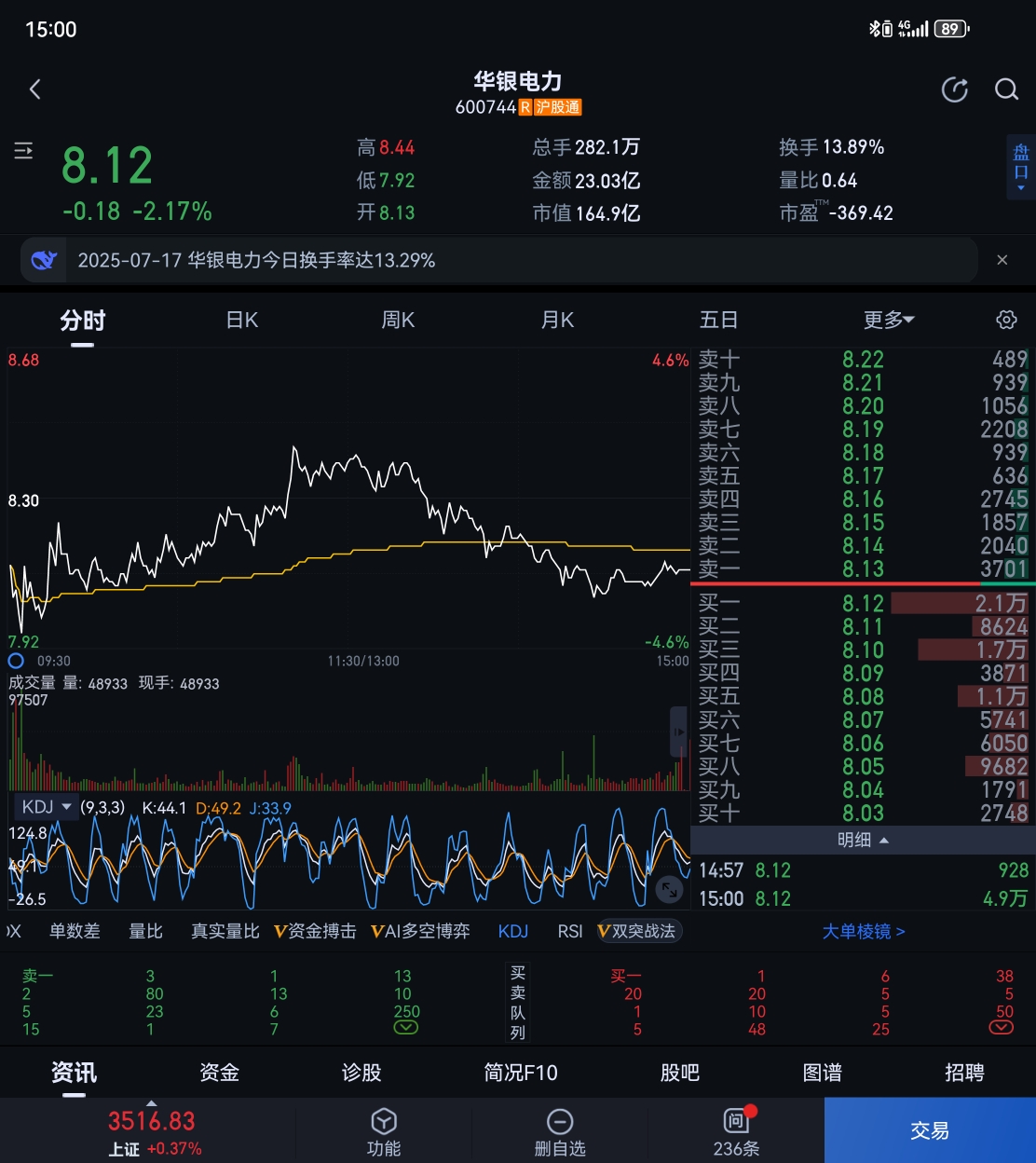This screenshot has width=1036, height=1163.
Task: Open the 股吧 section tab
Action: pyautogui.click(x=680, y=1073)
